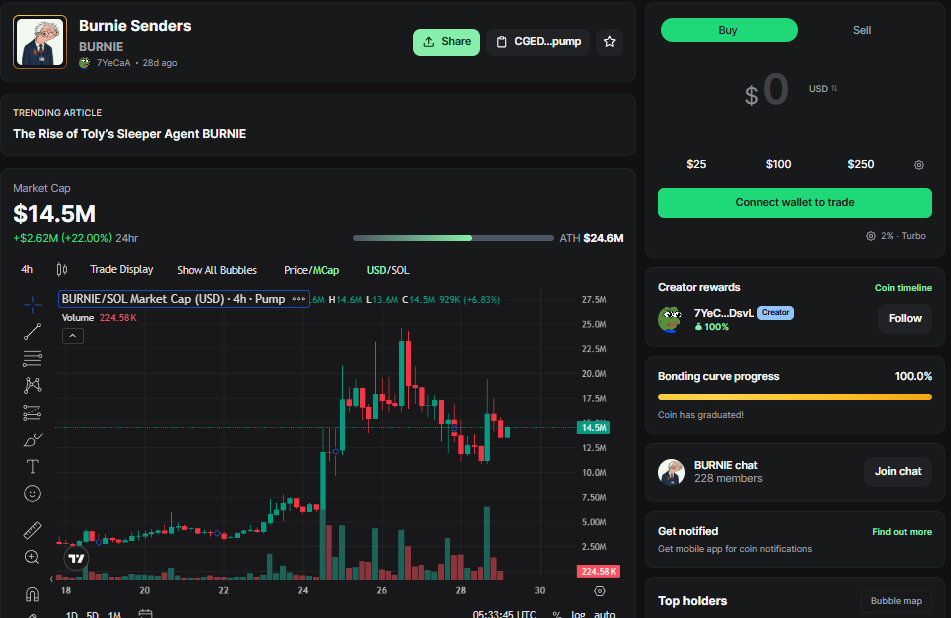Select the trend line drawing tool
Image resolution: width=951 pixels, height=618 pixels.
coord(31,331)
